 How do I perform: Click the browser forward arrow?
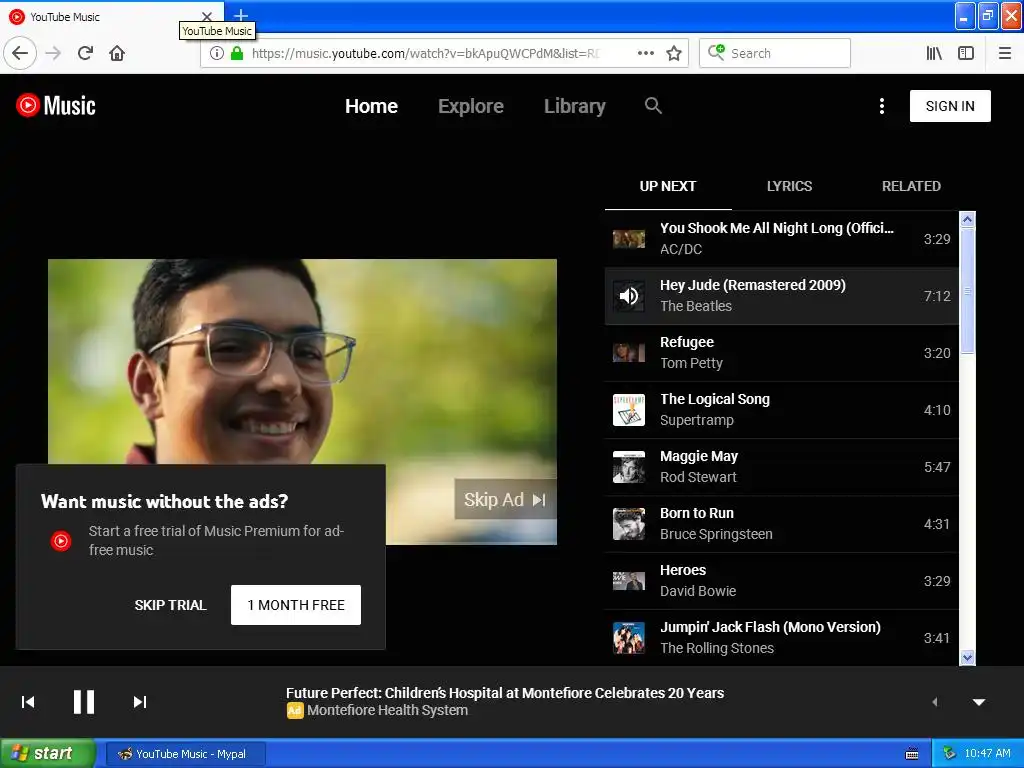point(53,53)
